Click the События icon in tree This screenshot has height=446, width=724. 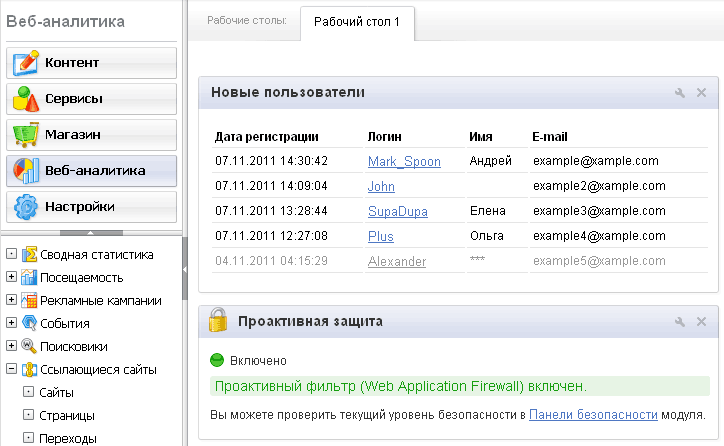click(x=30, y=323)
